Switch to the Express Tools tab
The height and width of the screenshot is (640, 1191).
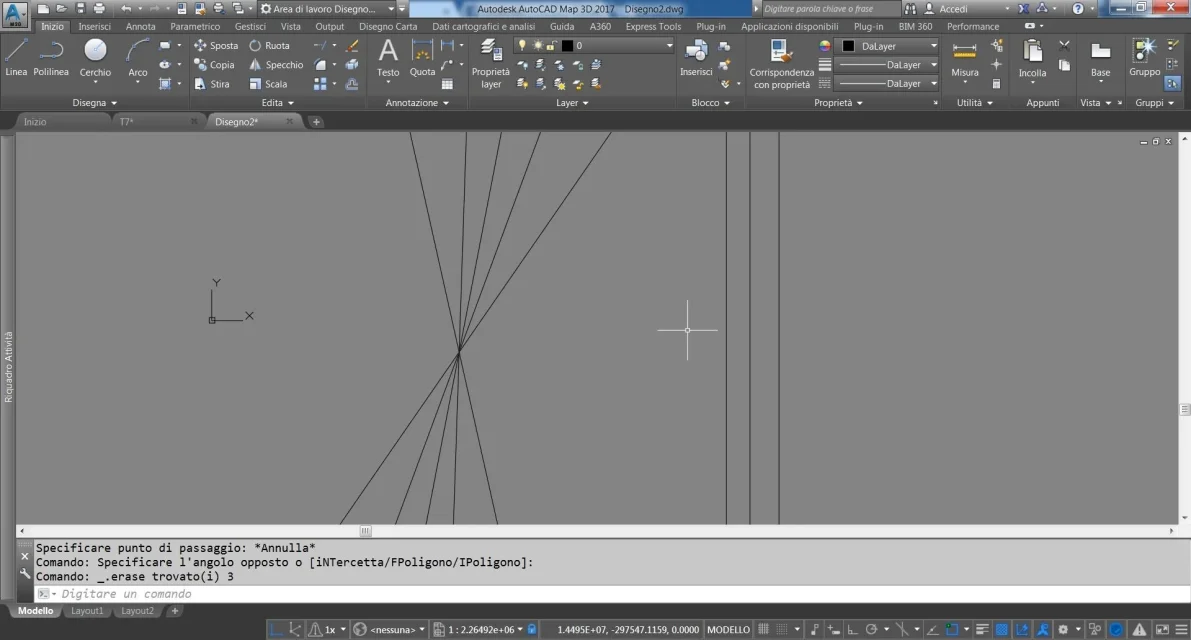[x=653, y=26]
